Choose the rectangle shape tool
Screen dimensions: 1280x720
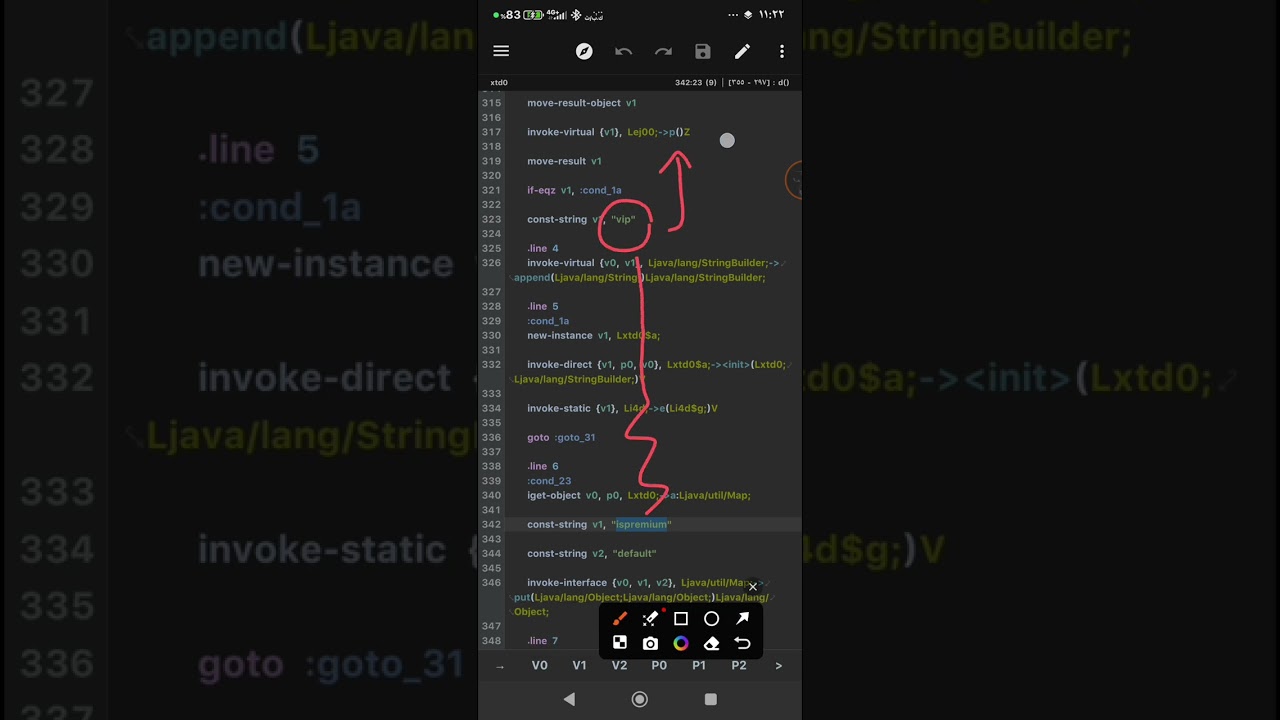pyautogui.click(x=681, y=619)
